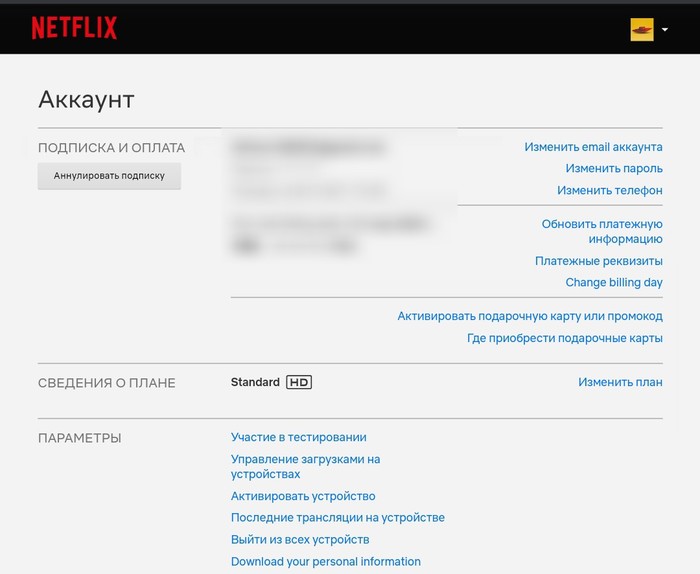Open the Платежные реквизиты link
Image resolution: width=700 pixels, height=574 pixels.
[x=599, y=261]
